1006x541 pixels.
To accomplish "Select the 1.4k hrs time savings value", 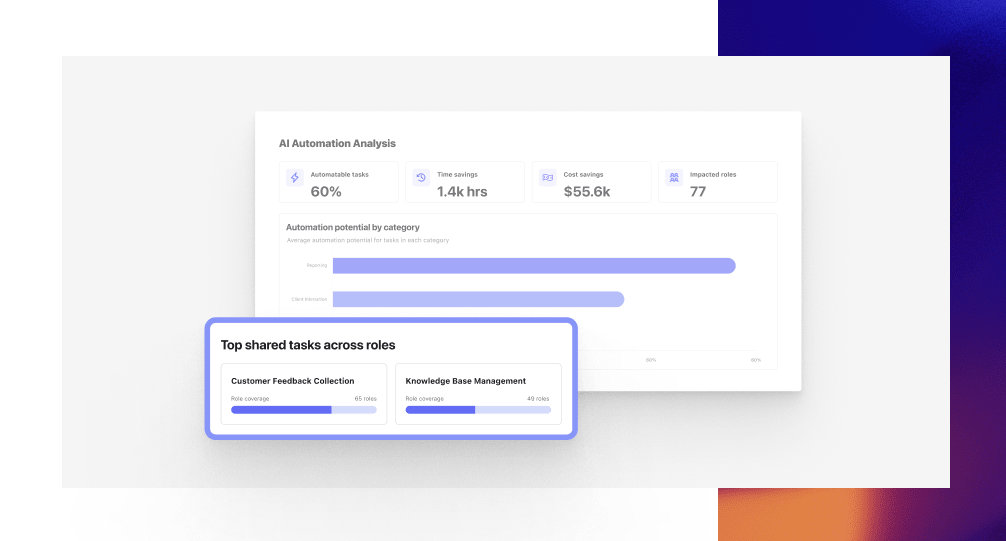I will 462,191.
